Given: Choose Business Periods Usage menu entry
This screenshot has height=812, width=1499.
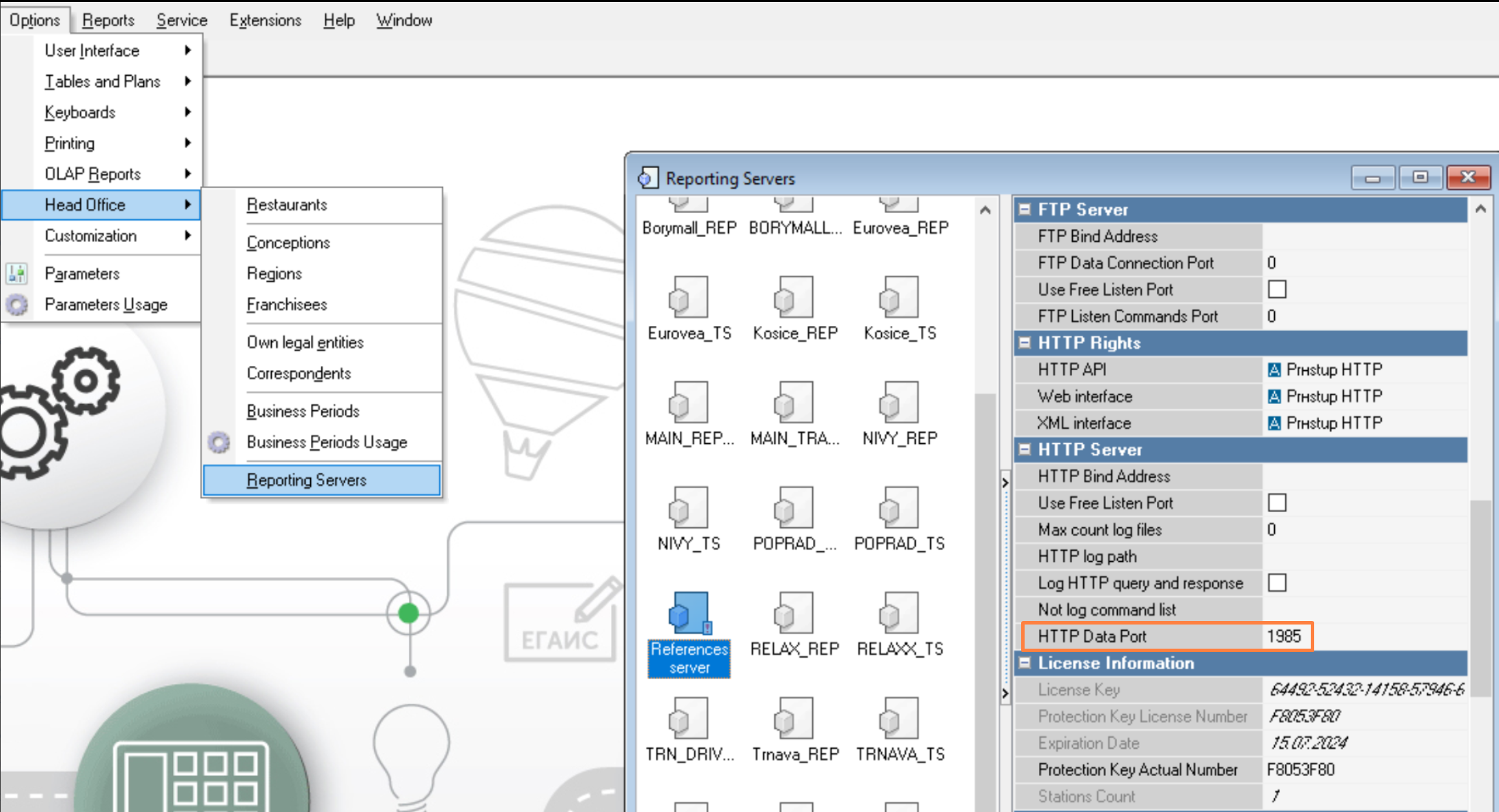Looking at the screenshot, I should 327,442.
